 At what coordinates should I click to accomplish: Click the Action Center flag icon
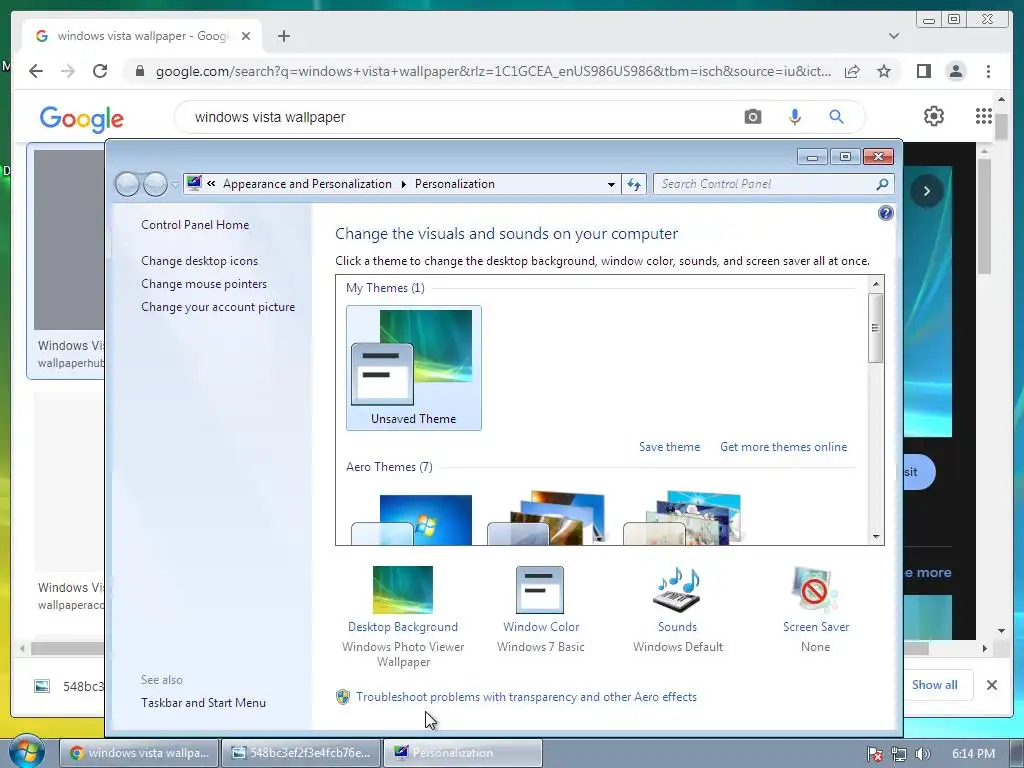tap(875, 754)
